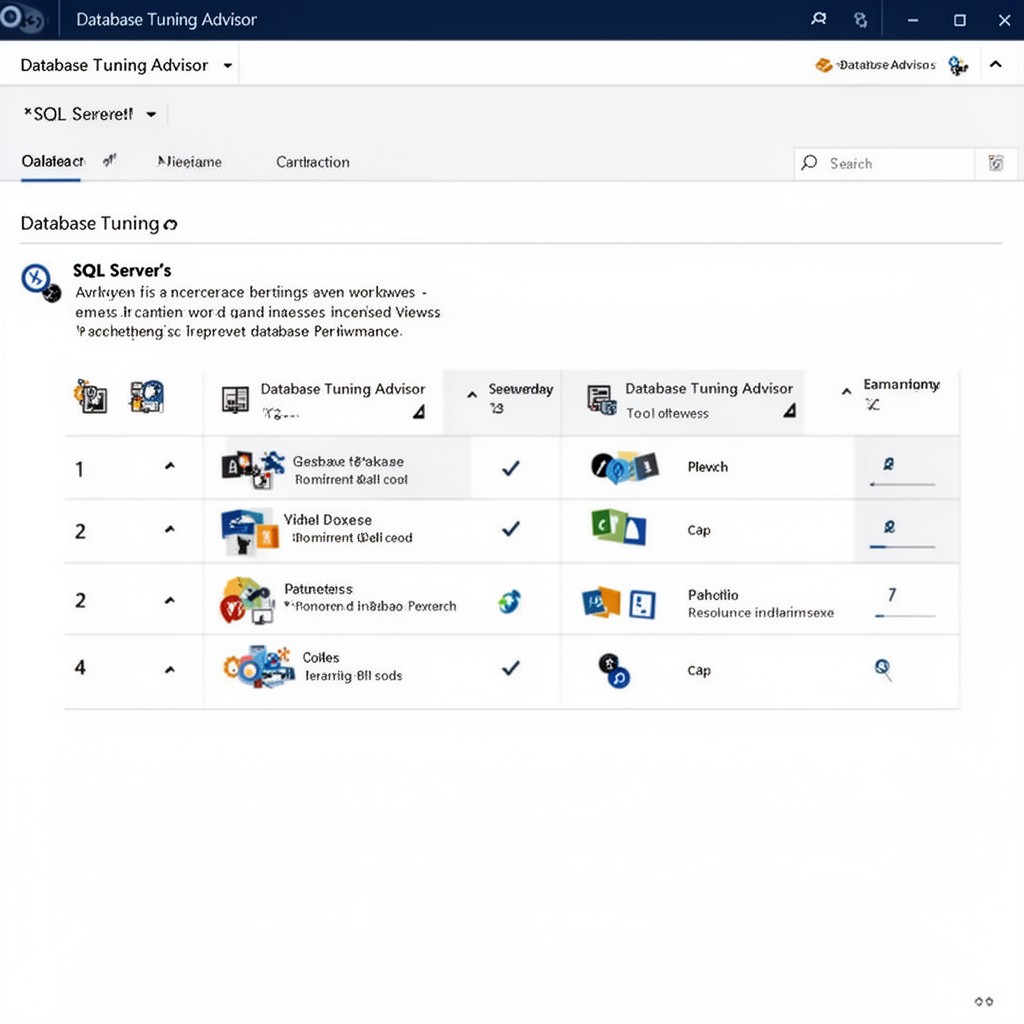Viewport: 1024px width, 1024px height.
Task: Toggle the checkmark in the Gesbase row
Action: tap(511, 468)
